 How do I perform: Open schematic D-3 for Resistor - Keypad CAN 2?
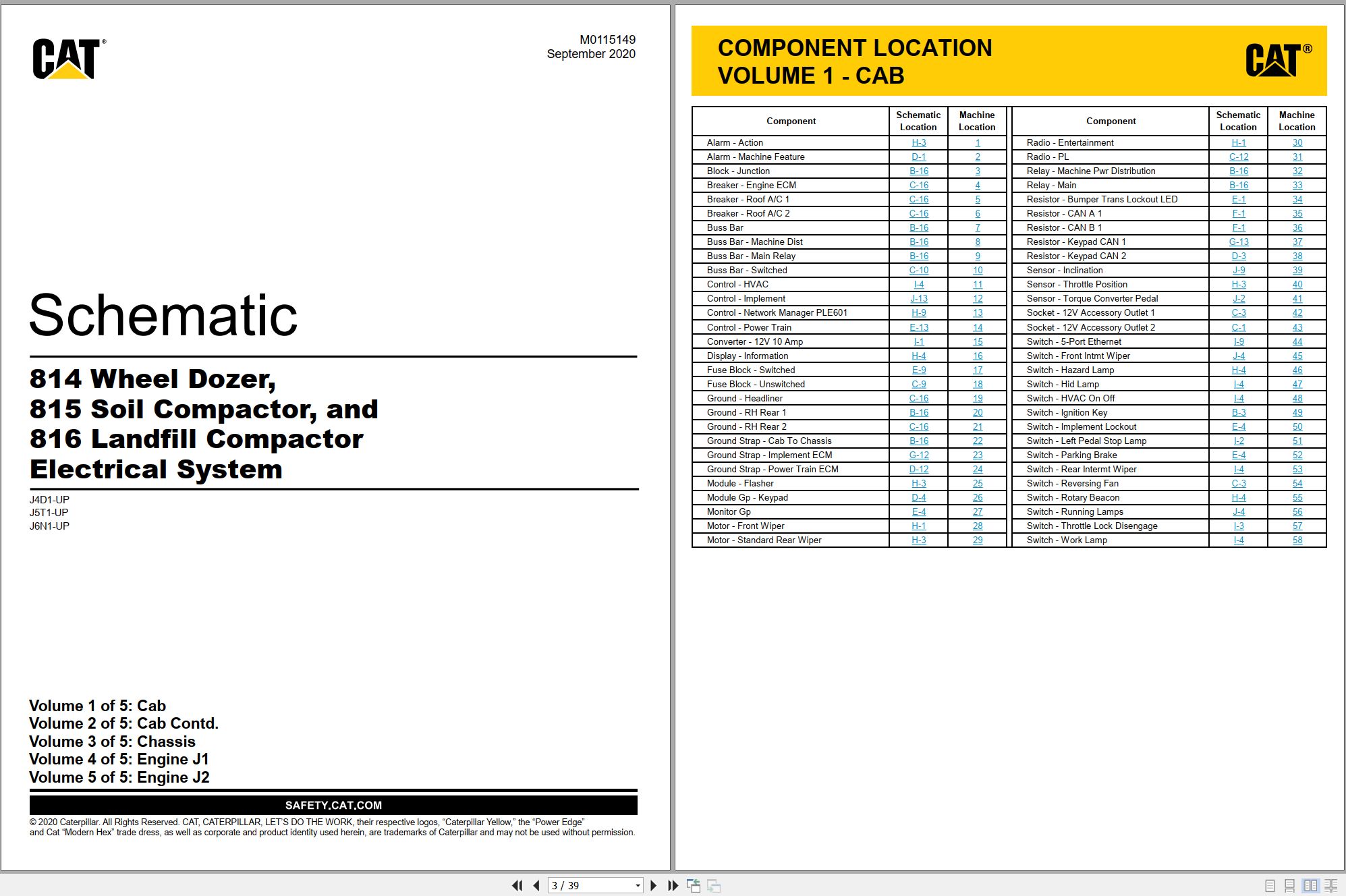pyautogui.click(x=1238, y=256)
